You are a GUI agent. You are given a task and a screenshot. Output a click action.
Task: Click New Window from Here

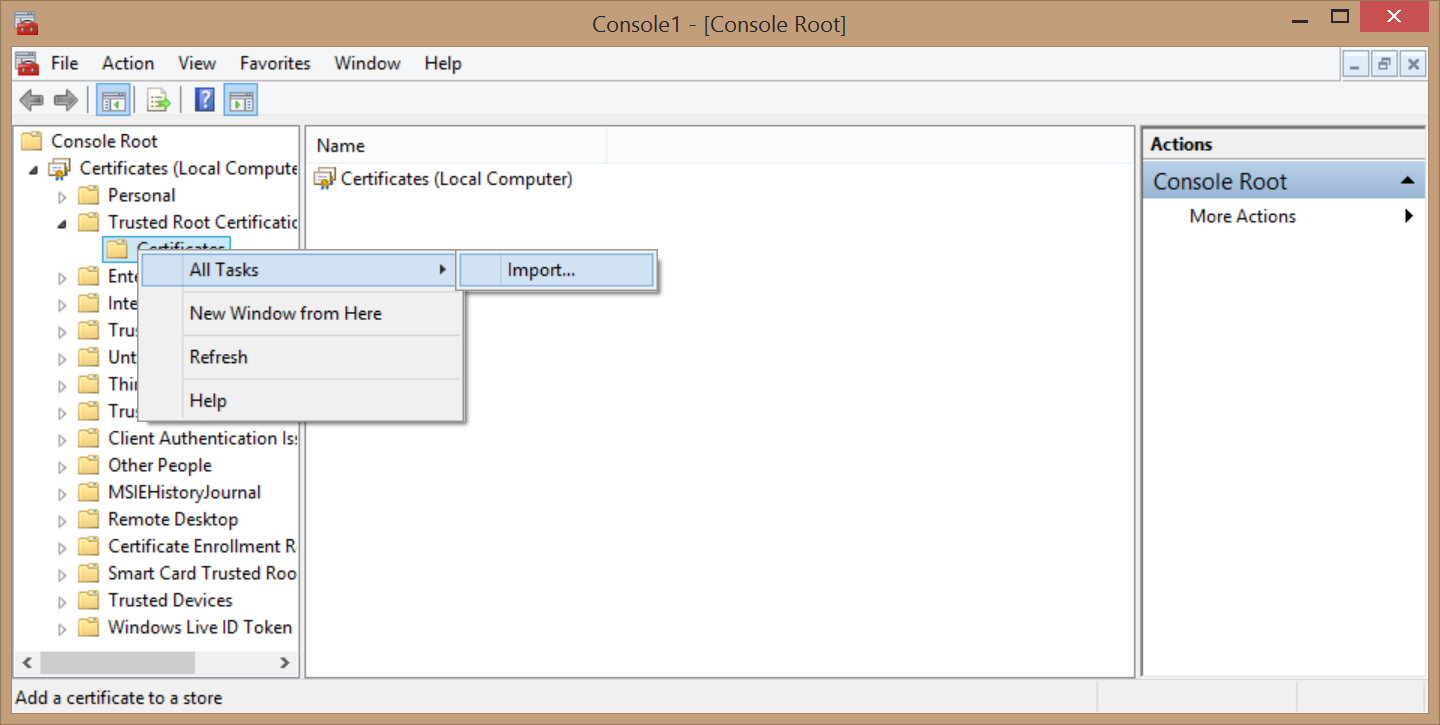285,313
